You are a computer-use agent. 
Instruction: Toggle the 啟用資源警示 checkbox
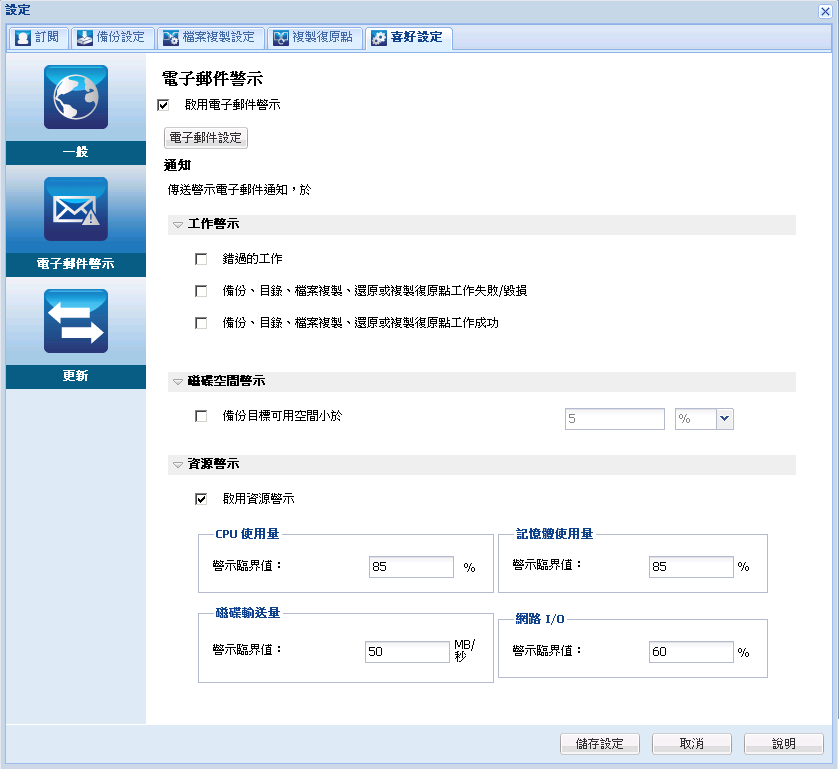201,499
